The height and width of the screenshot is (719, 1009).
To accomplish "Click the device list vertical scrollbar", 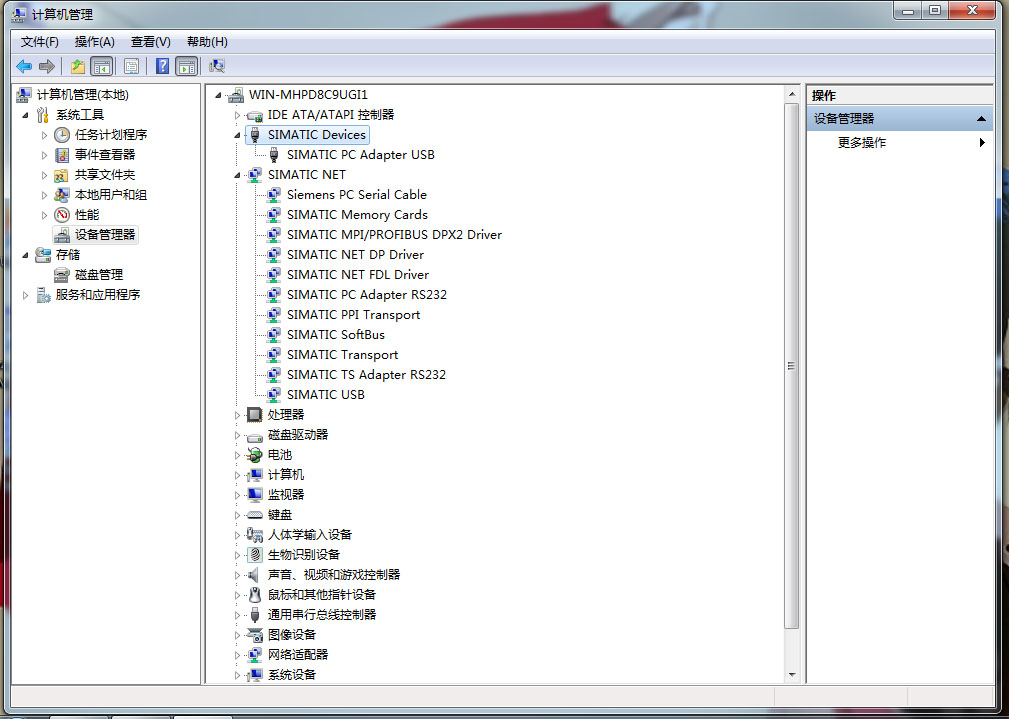I will 792,365.
